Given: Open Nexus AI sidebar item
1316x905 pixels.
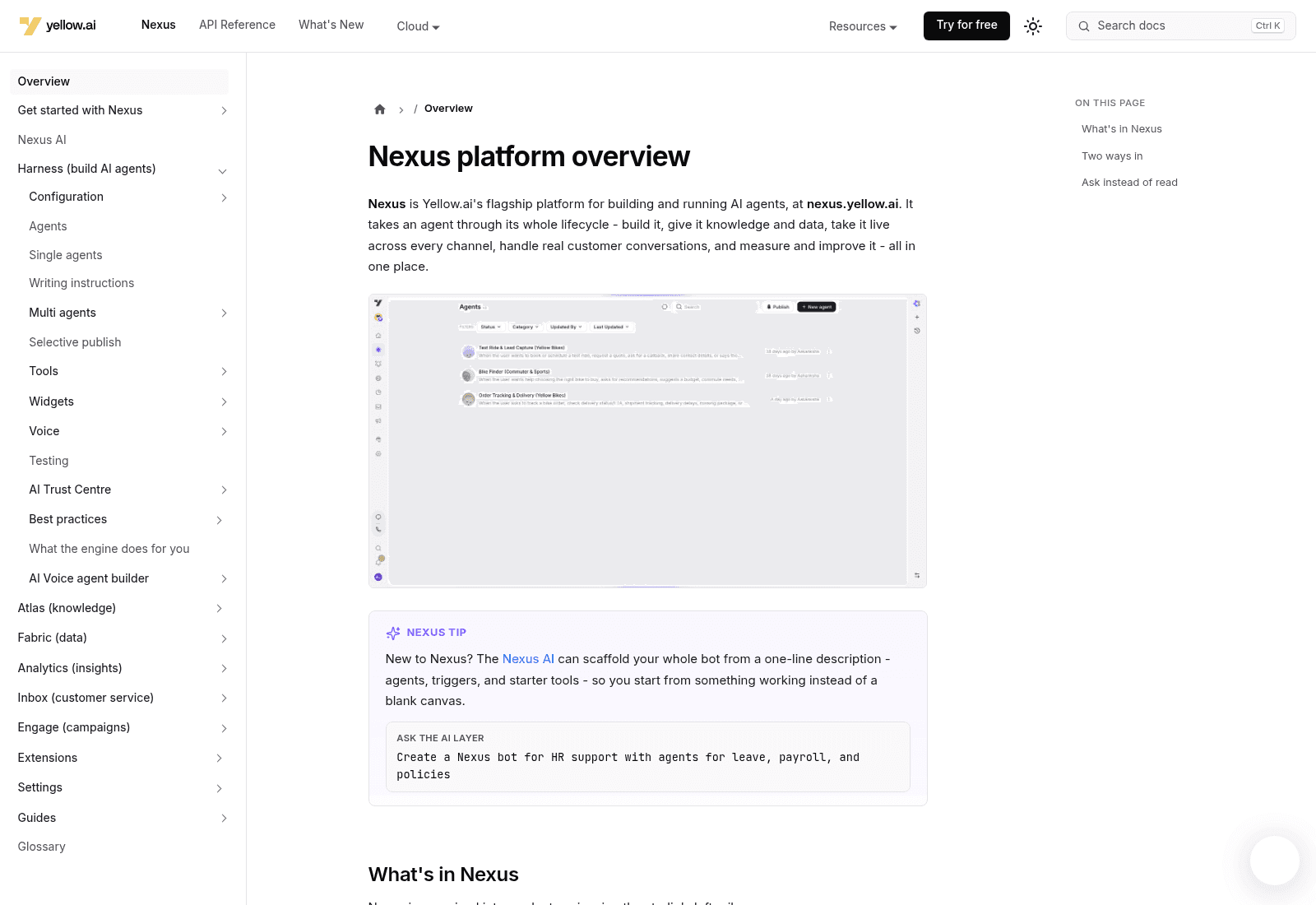Looking at the screenshot, I should 42,140.
